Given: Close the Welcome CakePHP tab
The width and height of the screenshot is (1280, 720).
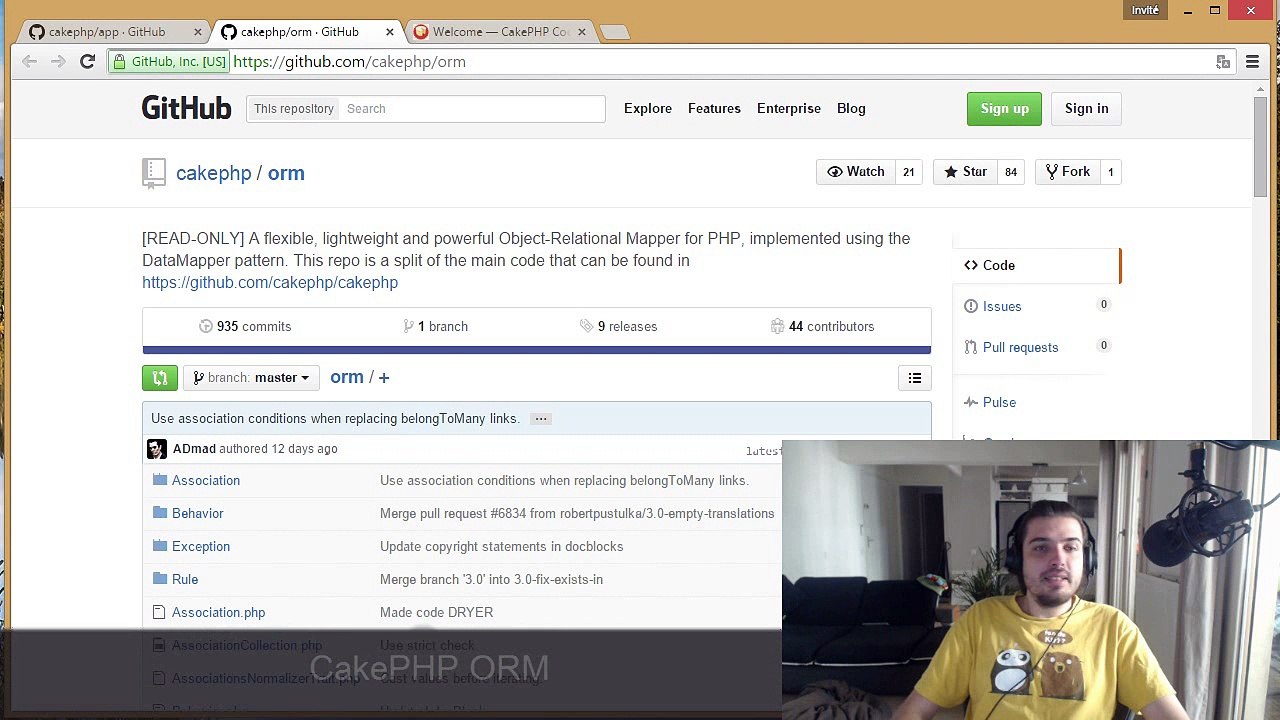Looking at the screenshot, I should pyautogui.click(x=581, y=32).
